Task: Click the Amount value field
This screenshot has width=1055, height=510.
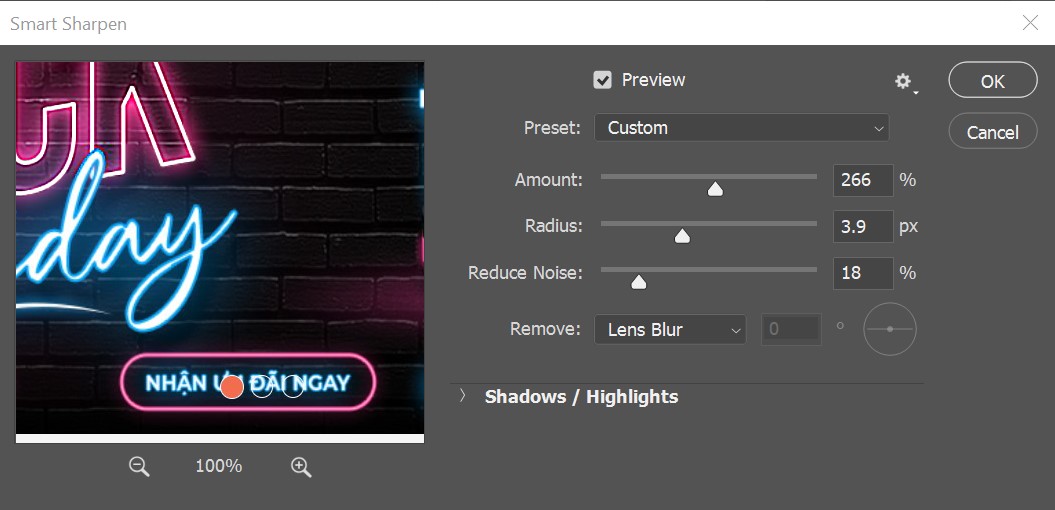Action: (863, 180)
